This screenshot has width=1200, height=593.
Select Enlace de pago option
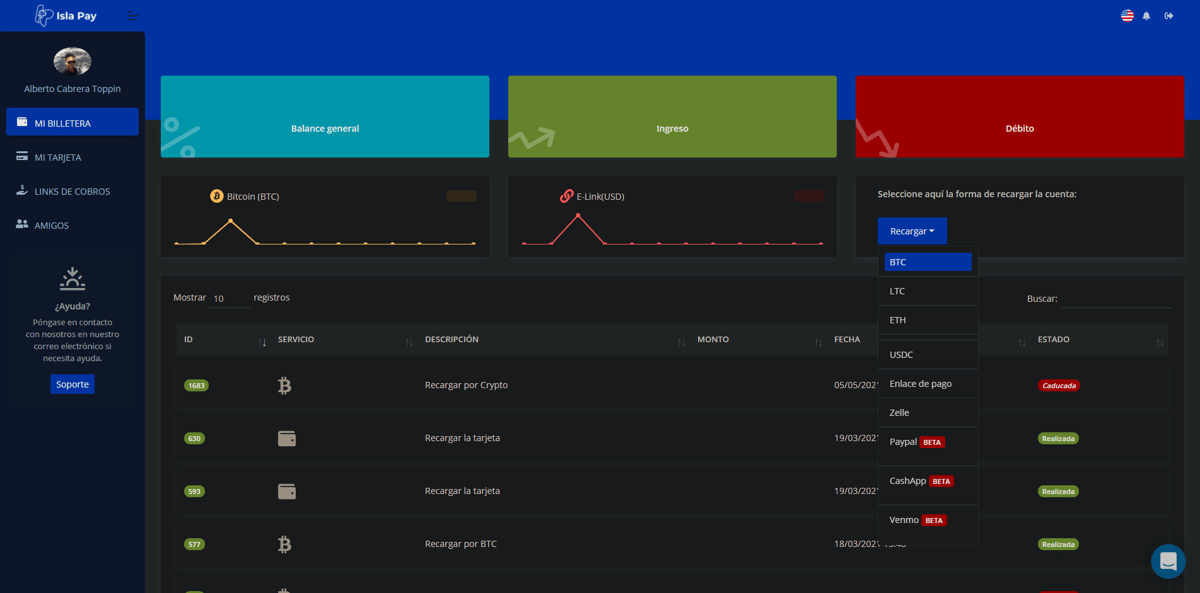point(928,384)
